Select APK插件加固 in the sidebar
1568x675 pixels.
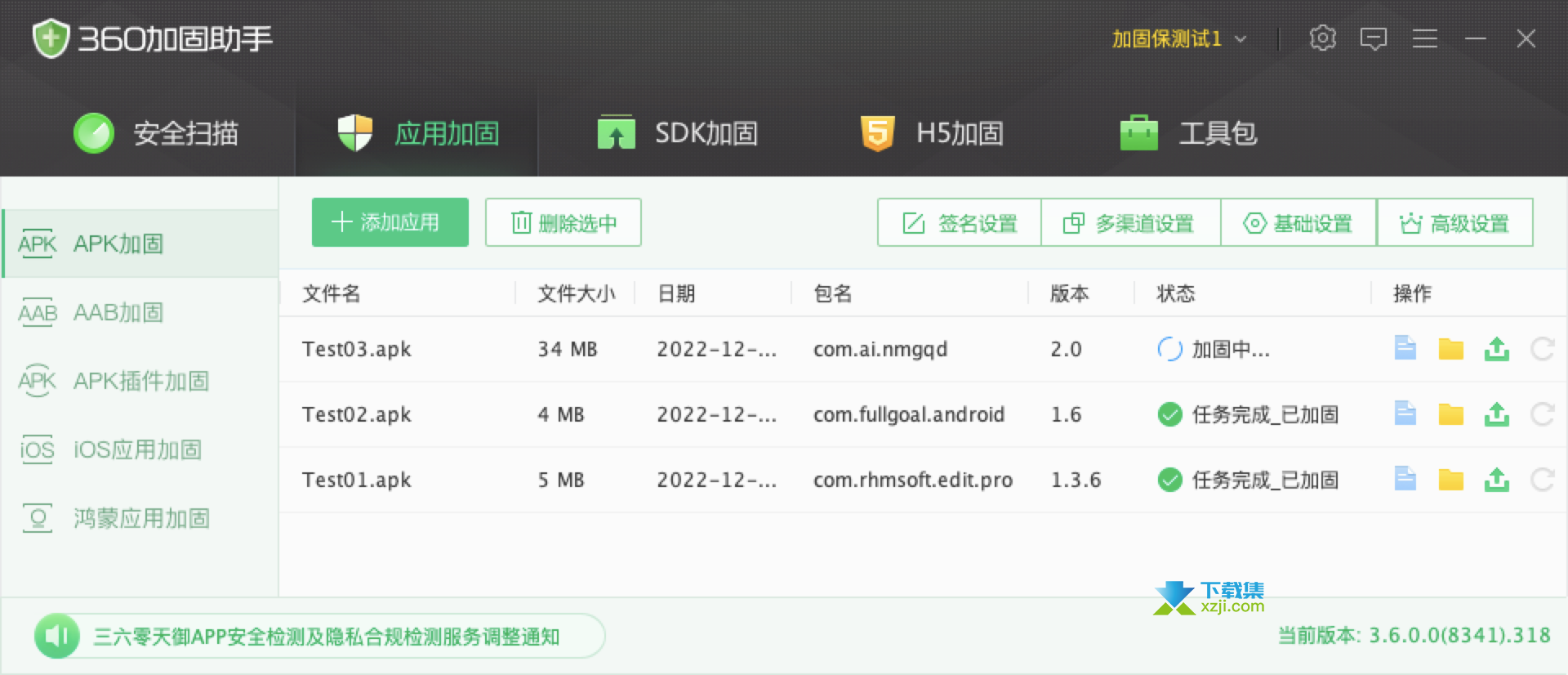(x=140, y=381)
